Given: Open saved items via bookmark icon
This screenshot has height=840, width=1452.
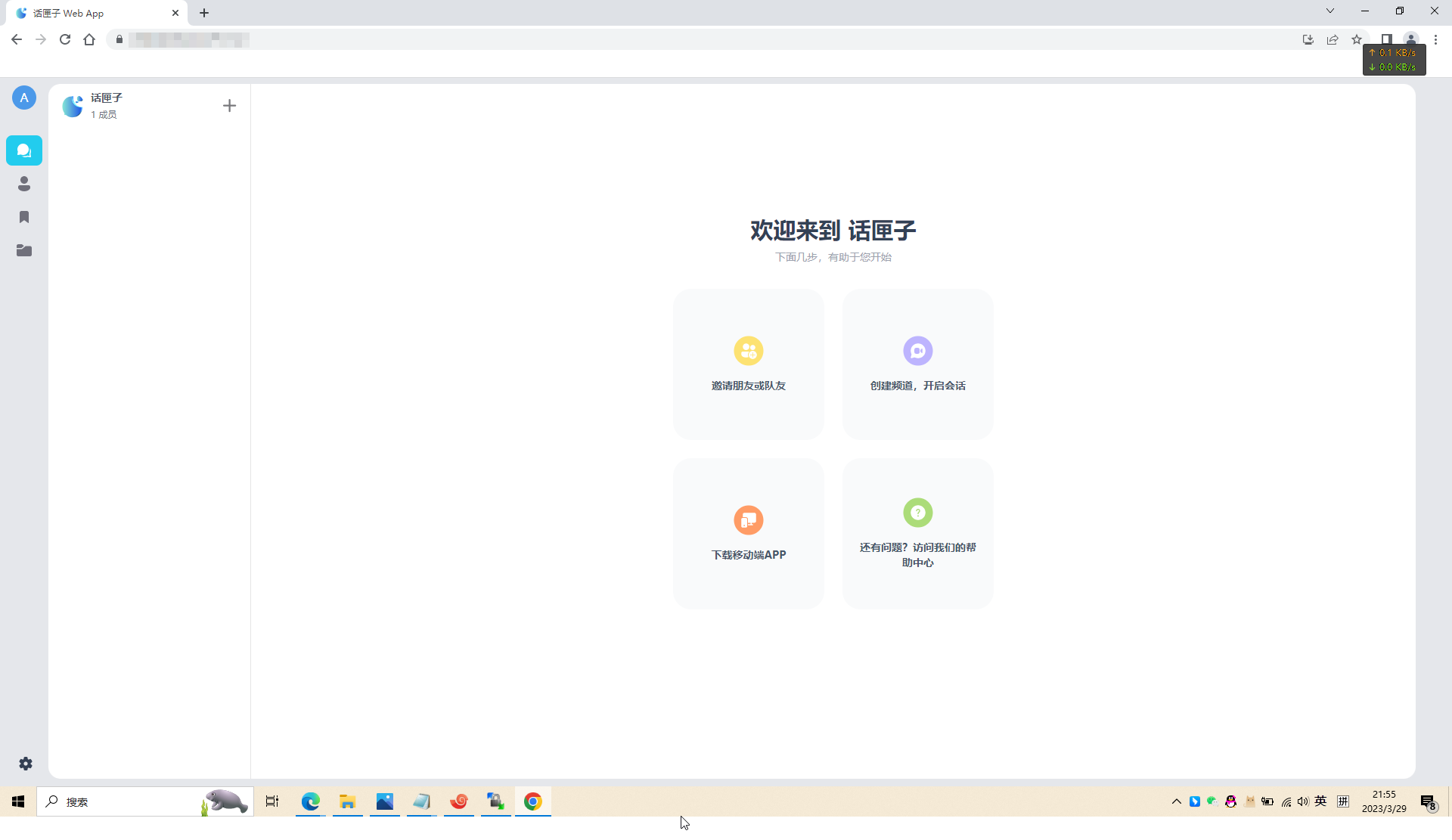Looking at the screenshot, I should [x=23, y=217].
